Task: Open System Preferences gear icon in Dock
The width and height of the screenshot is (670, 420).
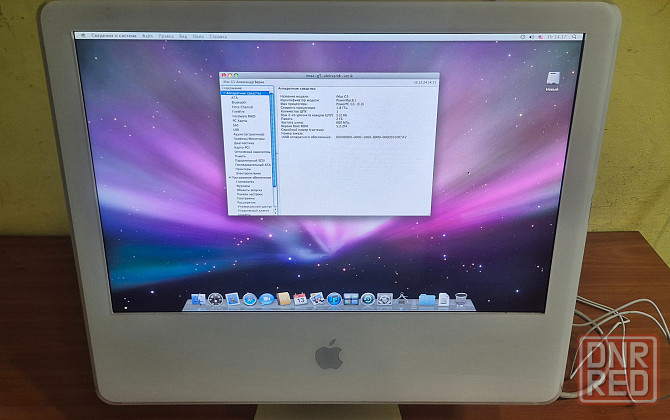Action: click(385, 299)
